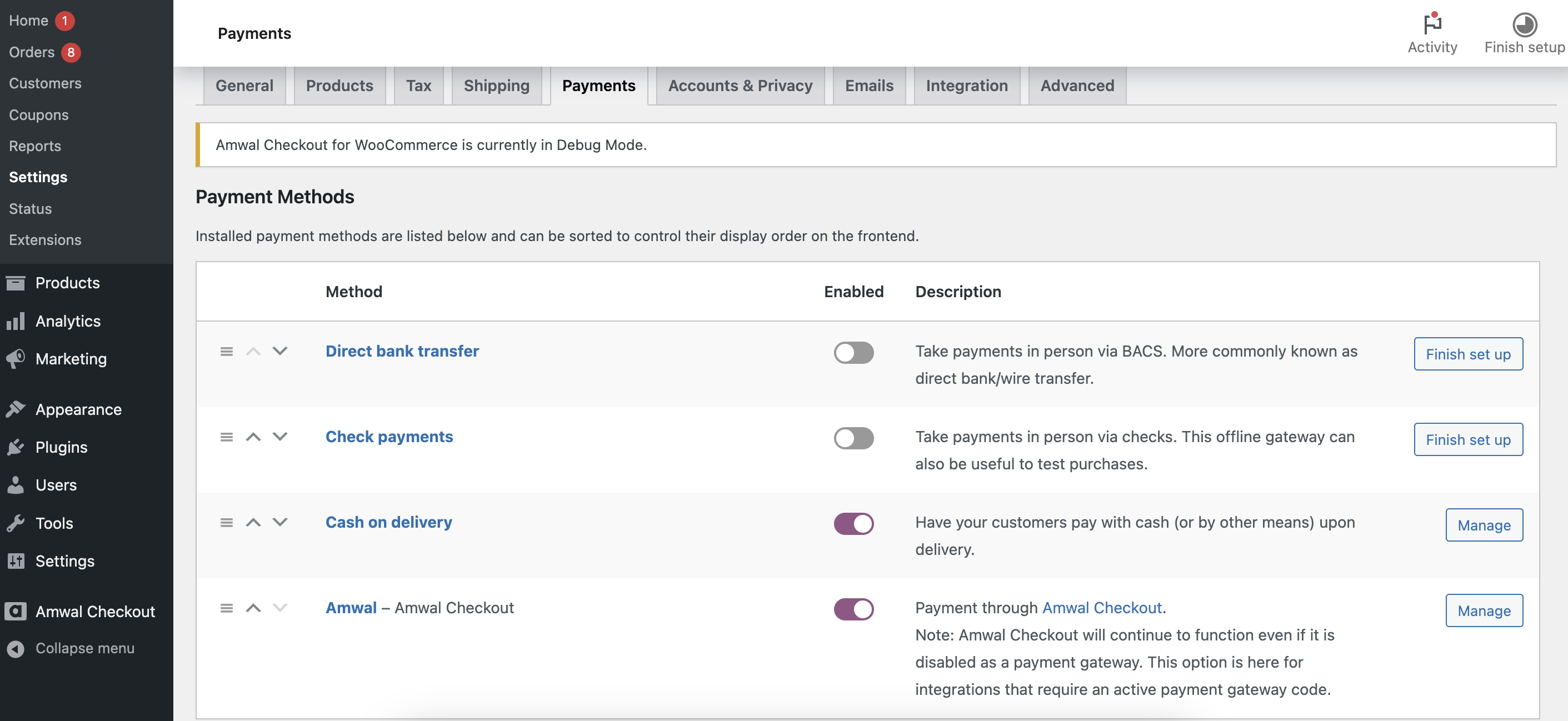The height and width of the screenshot is (721, 1568).
Task: Click drag handle for Direct bank transfer
Action: tap(227, 352)
